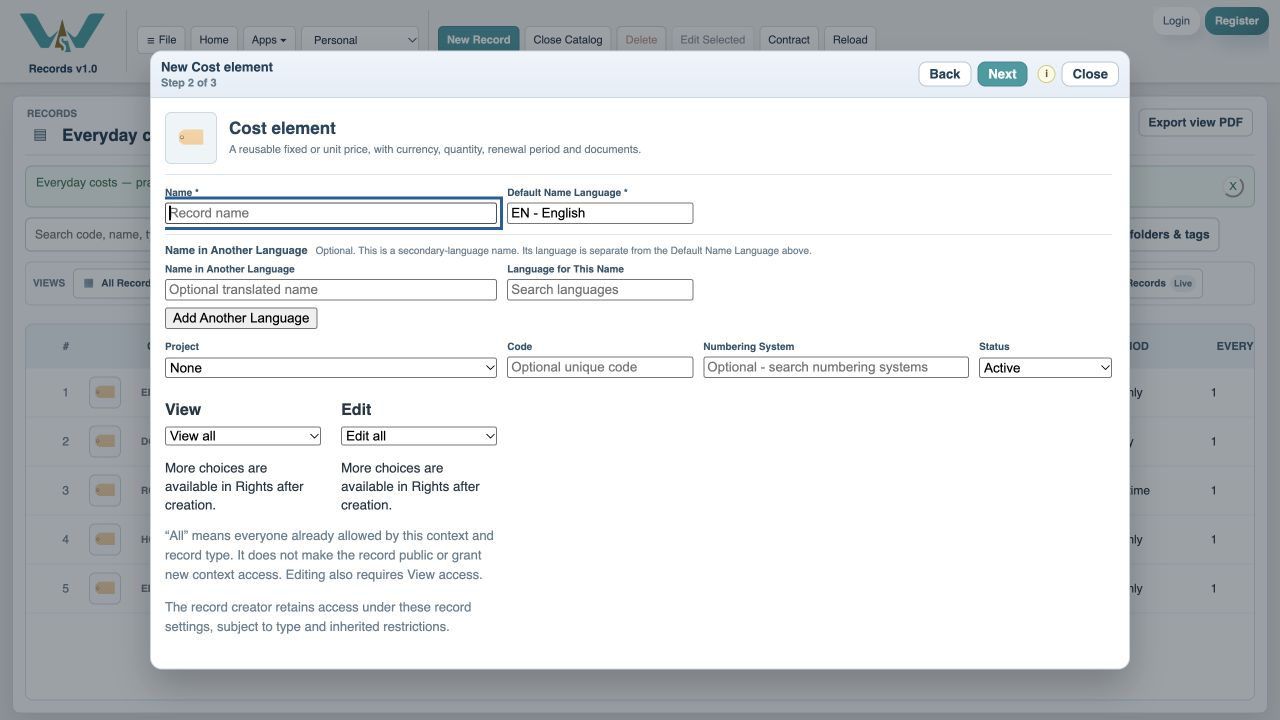Click the Optional unique code field
The height and width of the screenshot is (720, 1280).
click(600, 367)
